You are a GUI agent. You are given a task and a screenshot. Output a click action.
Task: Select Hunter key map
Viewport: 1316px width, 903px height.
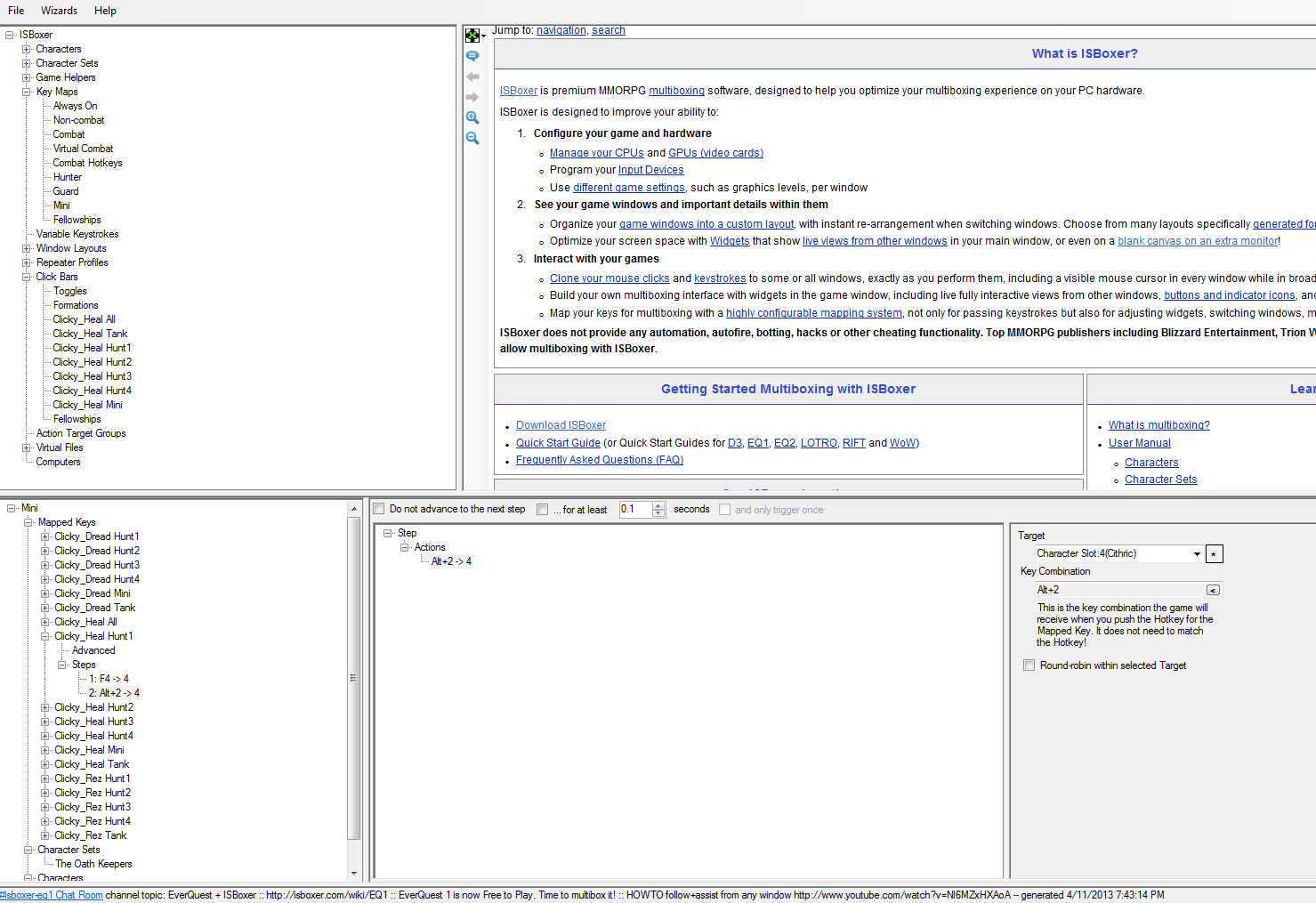tap(68, 177)
